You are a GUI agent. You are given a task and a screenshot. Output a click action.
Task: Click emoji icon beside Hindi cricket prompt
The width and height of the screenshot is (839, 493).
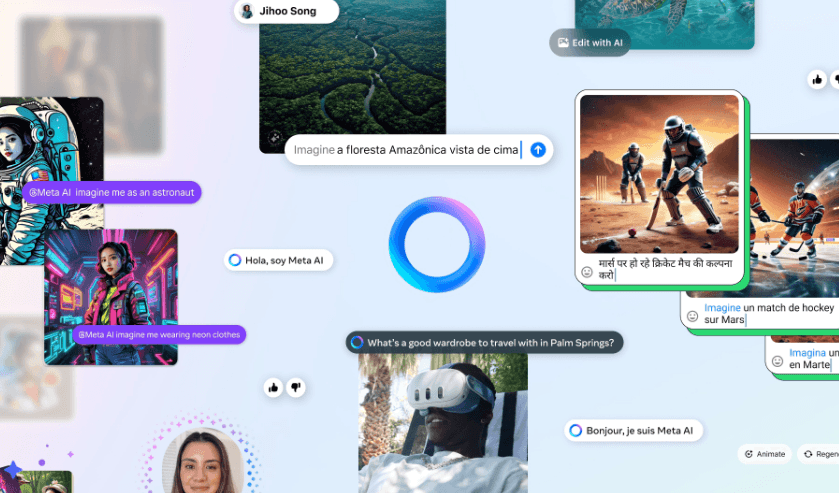[x=587, y=272]
